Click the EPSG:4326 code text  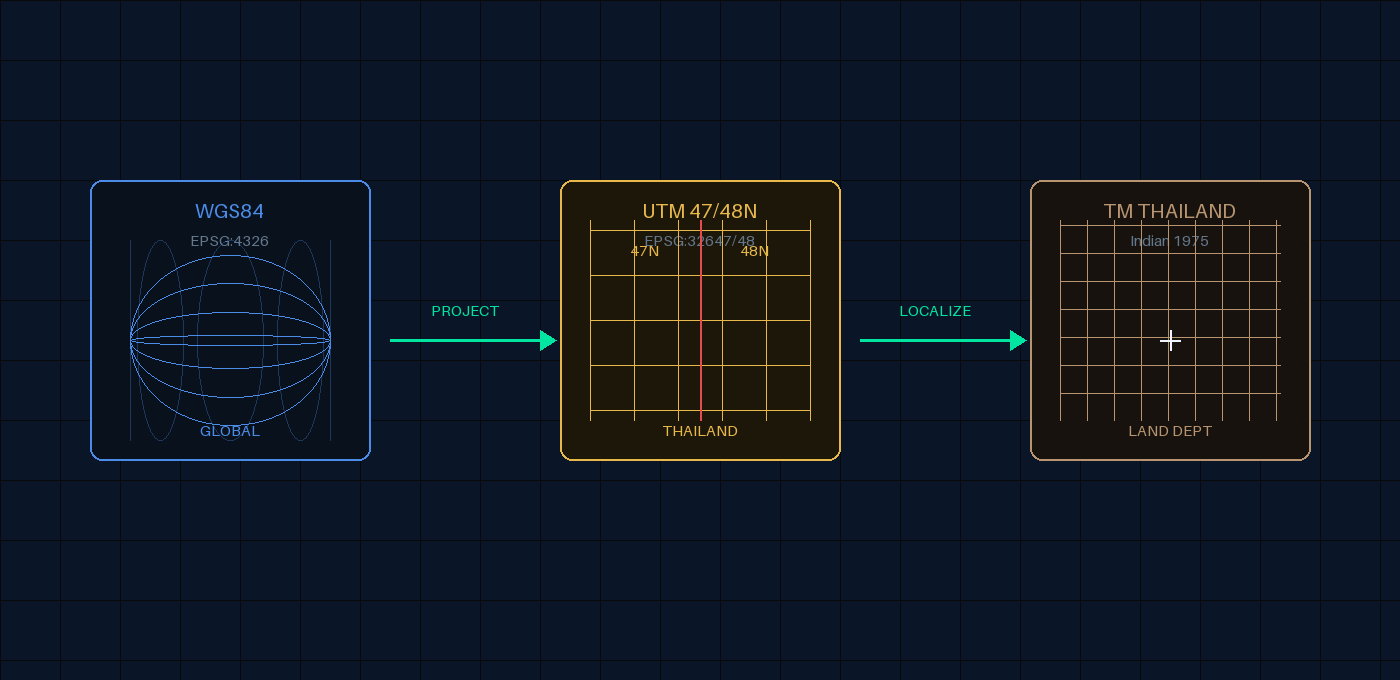click(230, 241)
